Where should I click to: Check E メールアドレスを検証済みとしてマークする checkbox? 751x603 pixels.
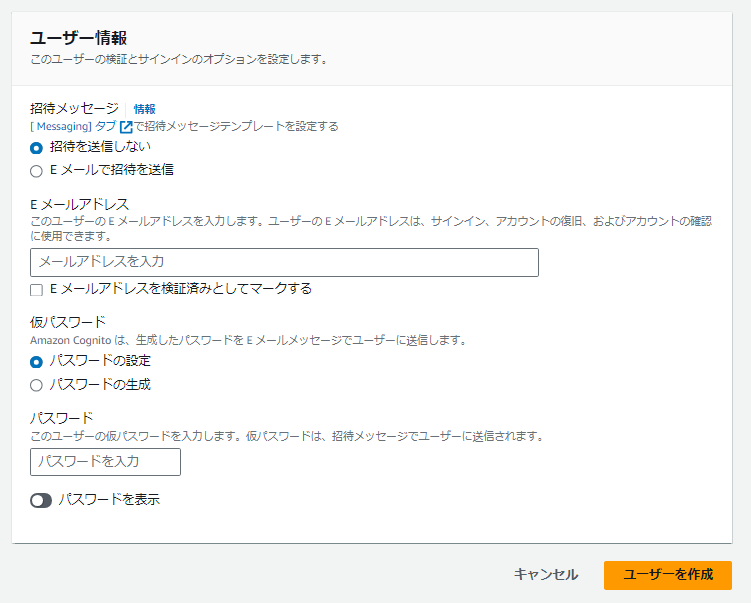(36, 290)
